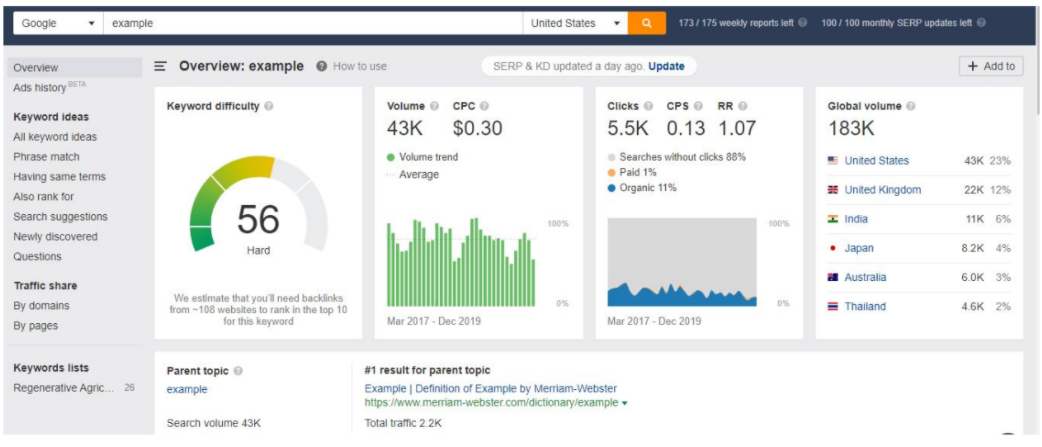Screen dimensions: 1042x447
Task: Open the United Kingdom volume link
Action: pos(882,190)
